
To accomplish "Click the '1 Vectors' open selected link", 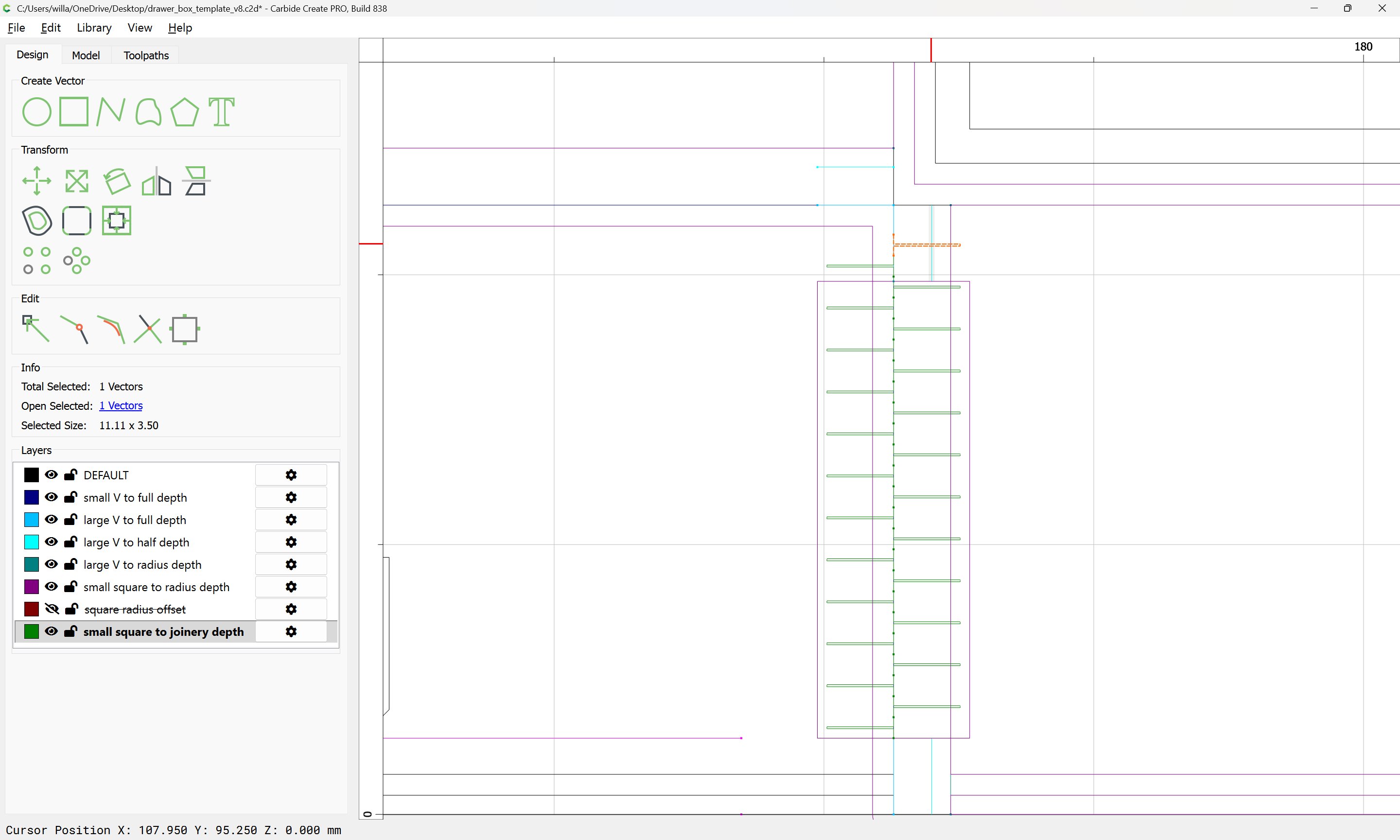I will coord(121,406).
